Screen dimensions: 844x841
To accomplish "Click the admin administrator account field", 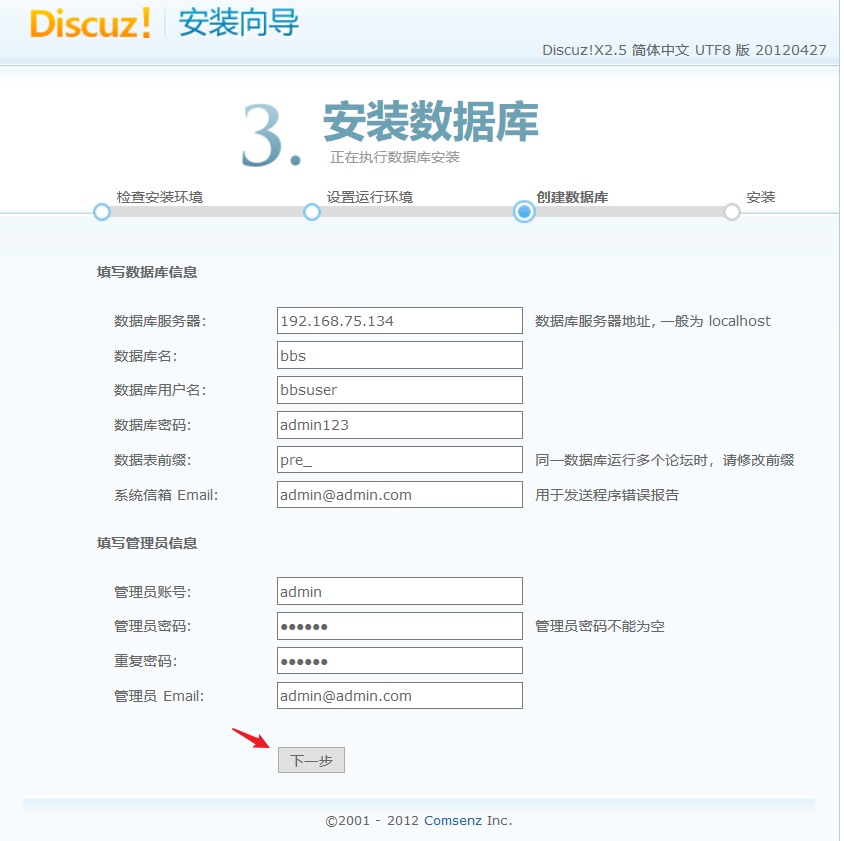I will coord(399,591).
